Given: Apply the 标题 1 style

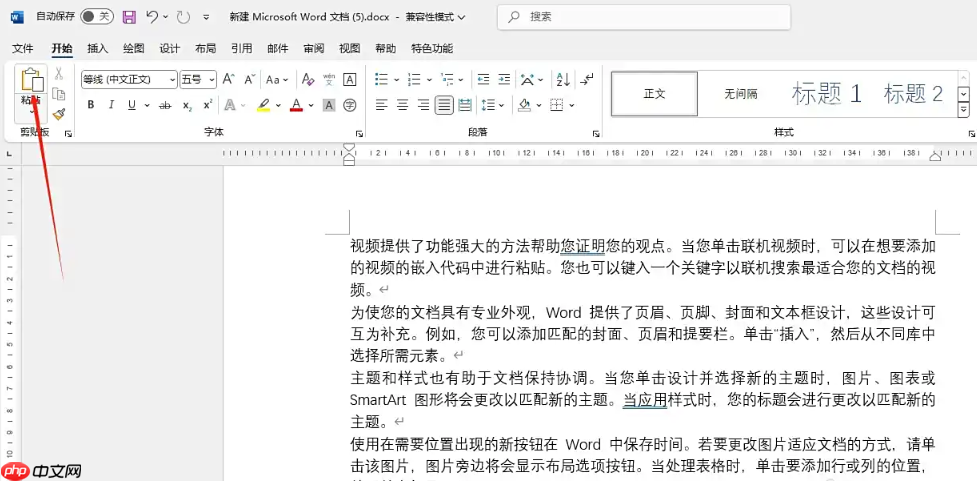Looking at the screenshot, I should pyautogui.click(x=827, y=93).
